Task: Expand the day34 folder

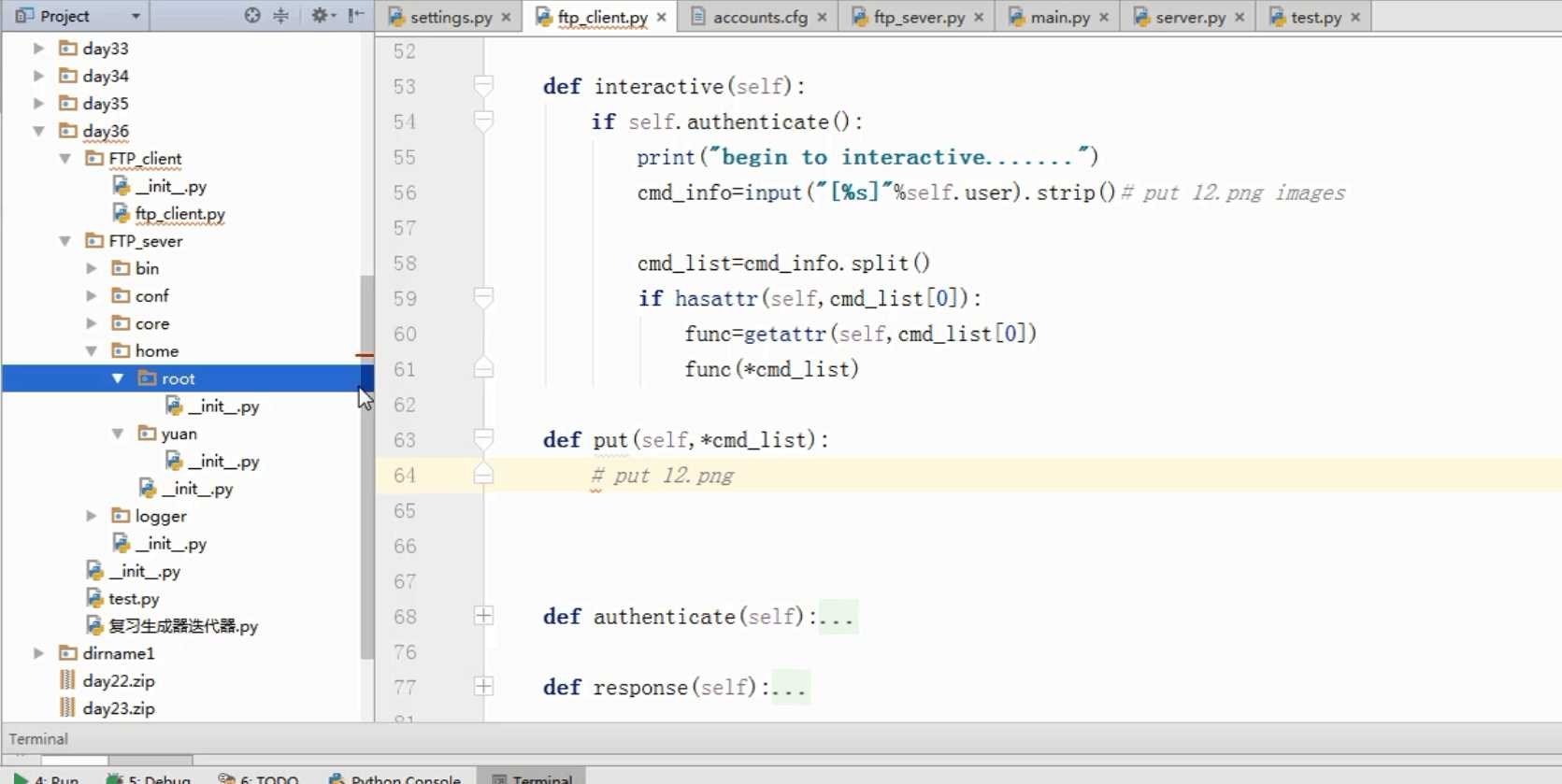Action: tap(38, 76)
